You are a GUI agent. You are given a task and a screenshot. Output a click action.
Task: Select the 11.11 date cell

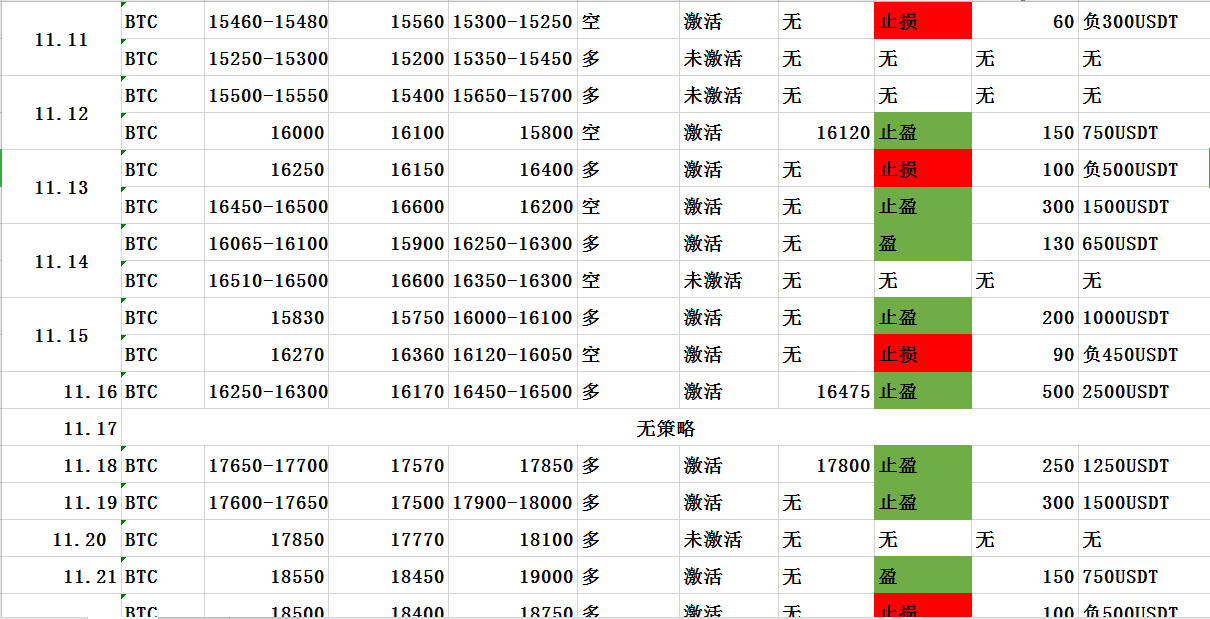(60, 40)
